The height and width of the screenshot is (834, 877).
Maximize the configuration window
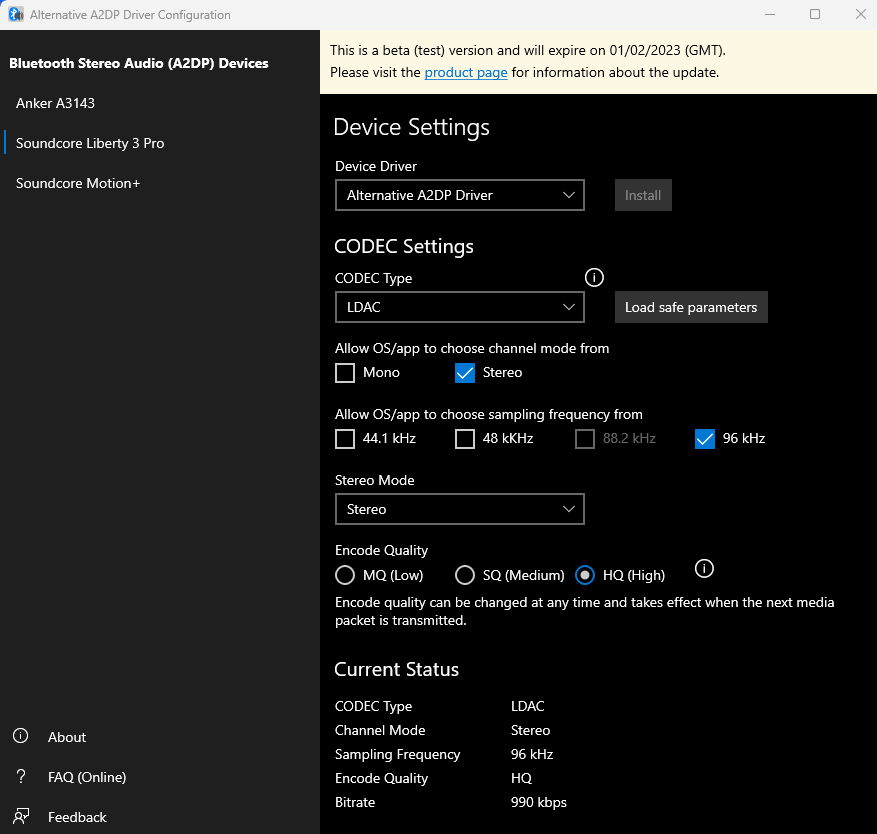(x=815, y=14)
